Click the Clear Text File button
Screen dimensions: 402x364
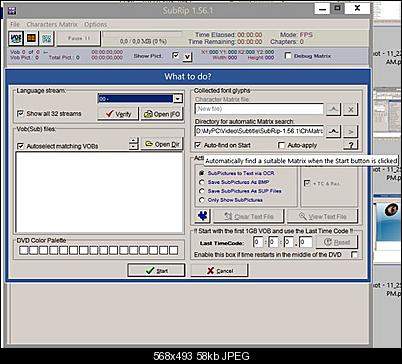(x=249, y=216)
